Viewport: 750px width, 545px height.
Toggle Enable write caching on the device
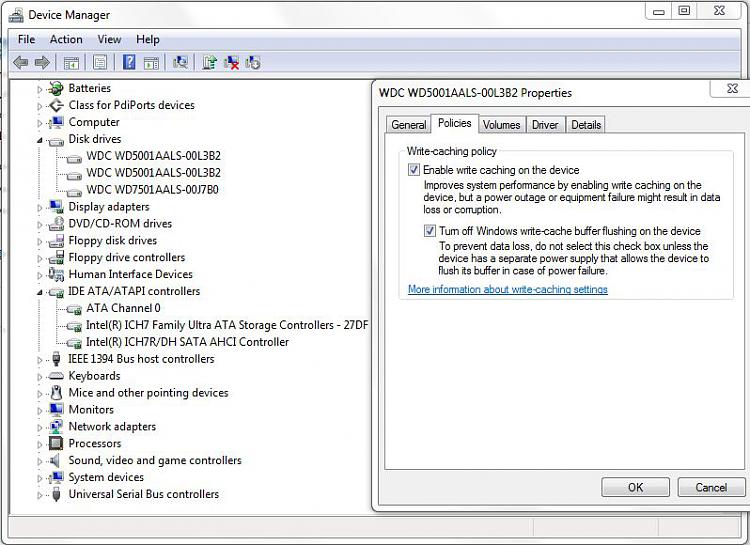click(x=414, y=170)
